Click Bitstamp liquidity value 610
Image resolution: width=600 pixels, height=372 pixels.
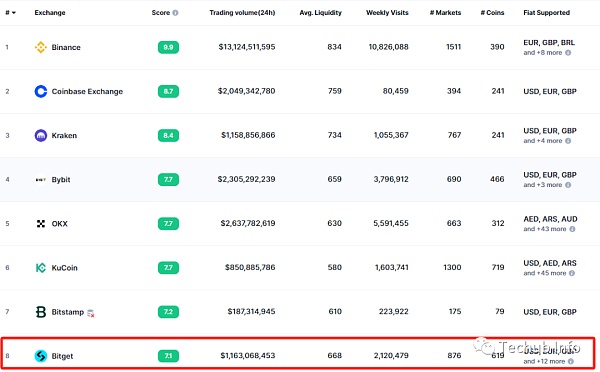coord(335,311)
